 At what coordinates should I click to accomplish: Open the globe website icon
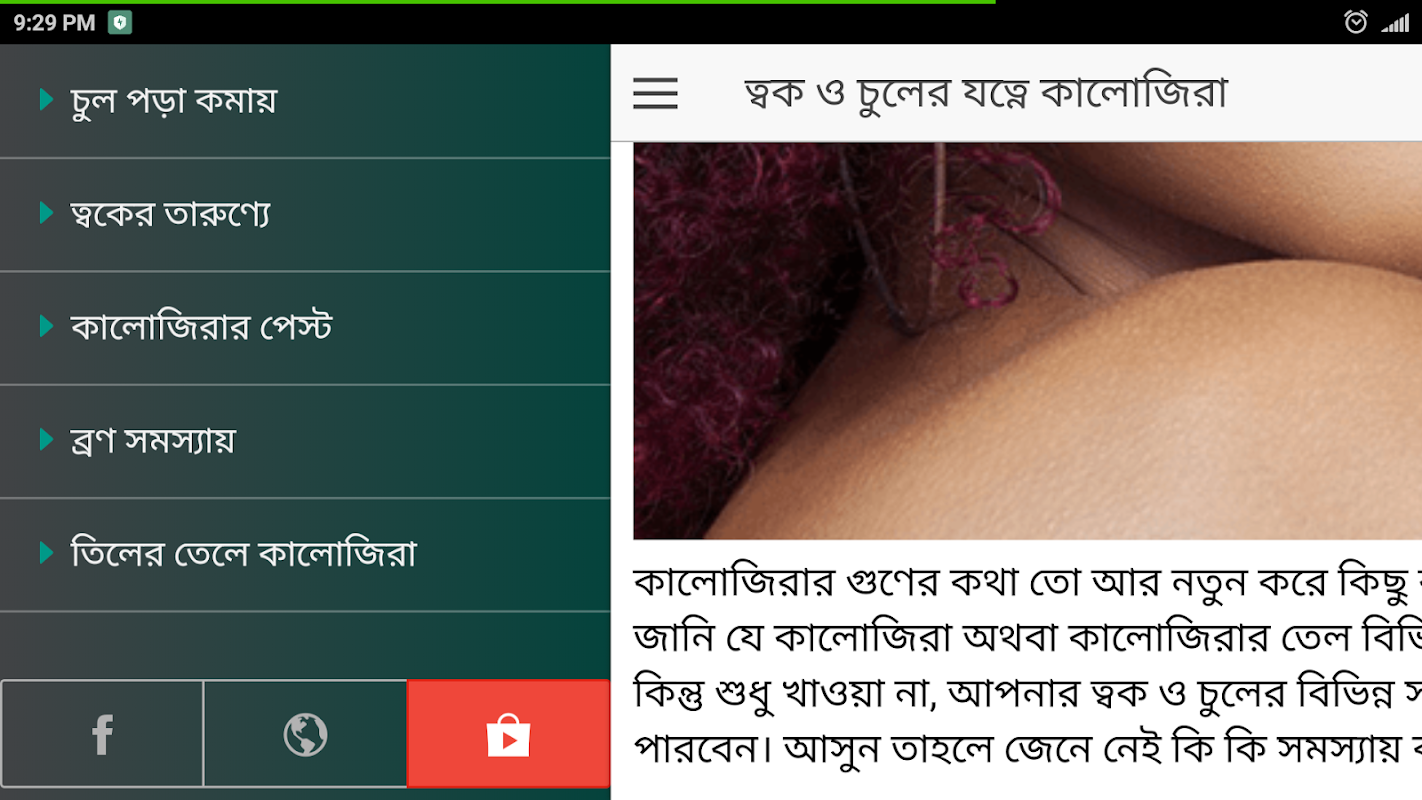coord(305,734)
